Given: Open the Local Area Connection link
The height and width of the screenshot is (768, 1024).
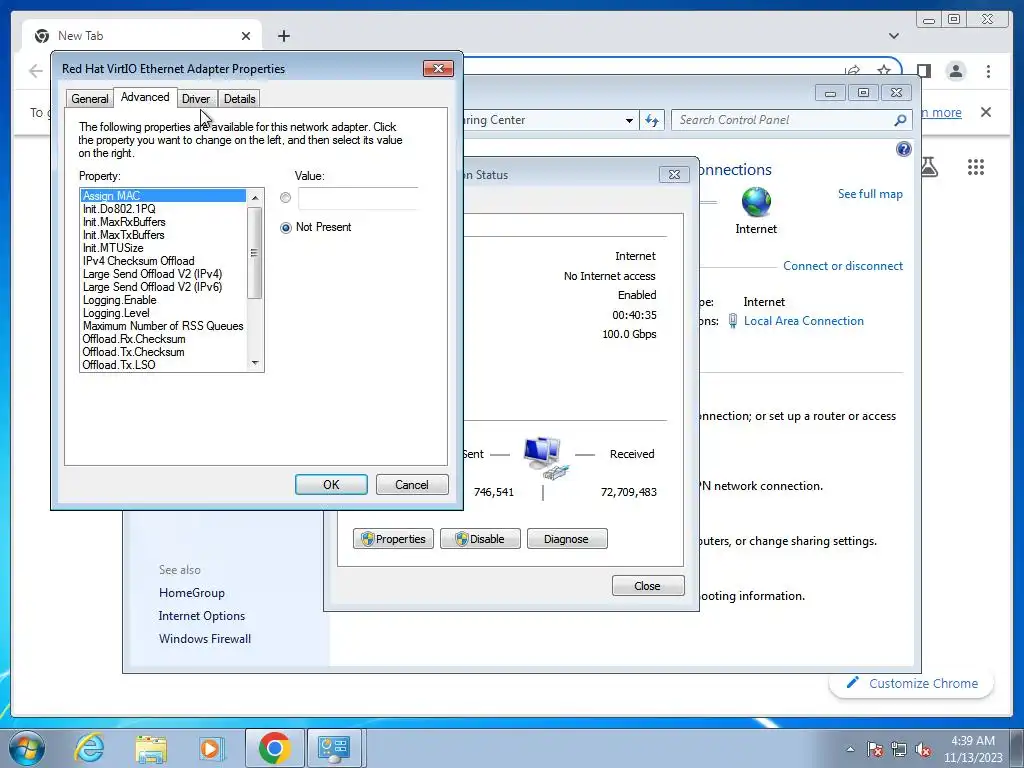Looking at the screenshot, I should [x=803, y=321].
